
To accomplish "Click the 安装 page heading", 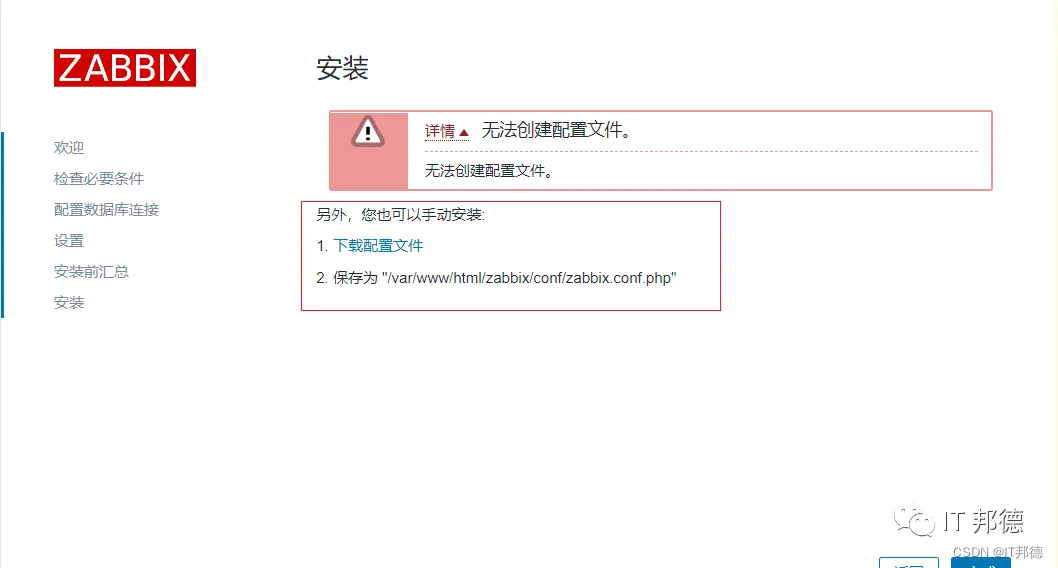I will pos(343,68).
